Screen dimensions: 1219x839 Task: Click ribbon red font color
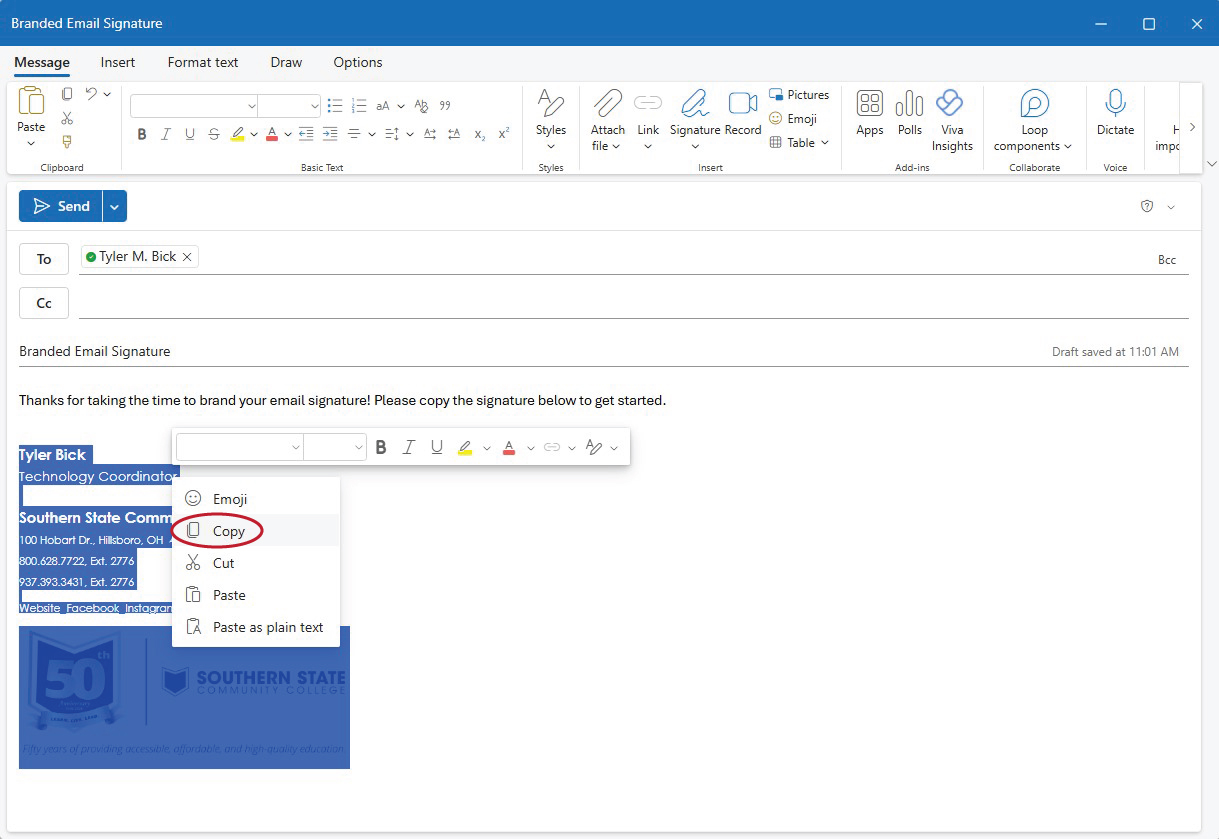(271, 134)
